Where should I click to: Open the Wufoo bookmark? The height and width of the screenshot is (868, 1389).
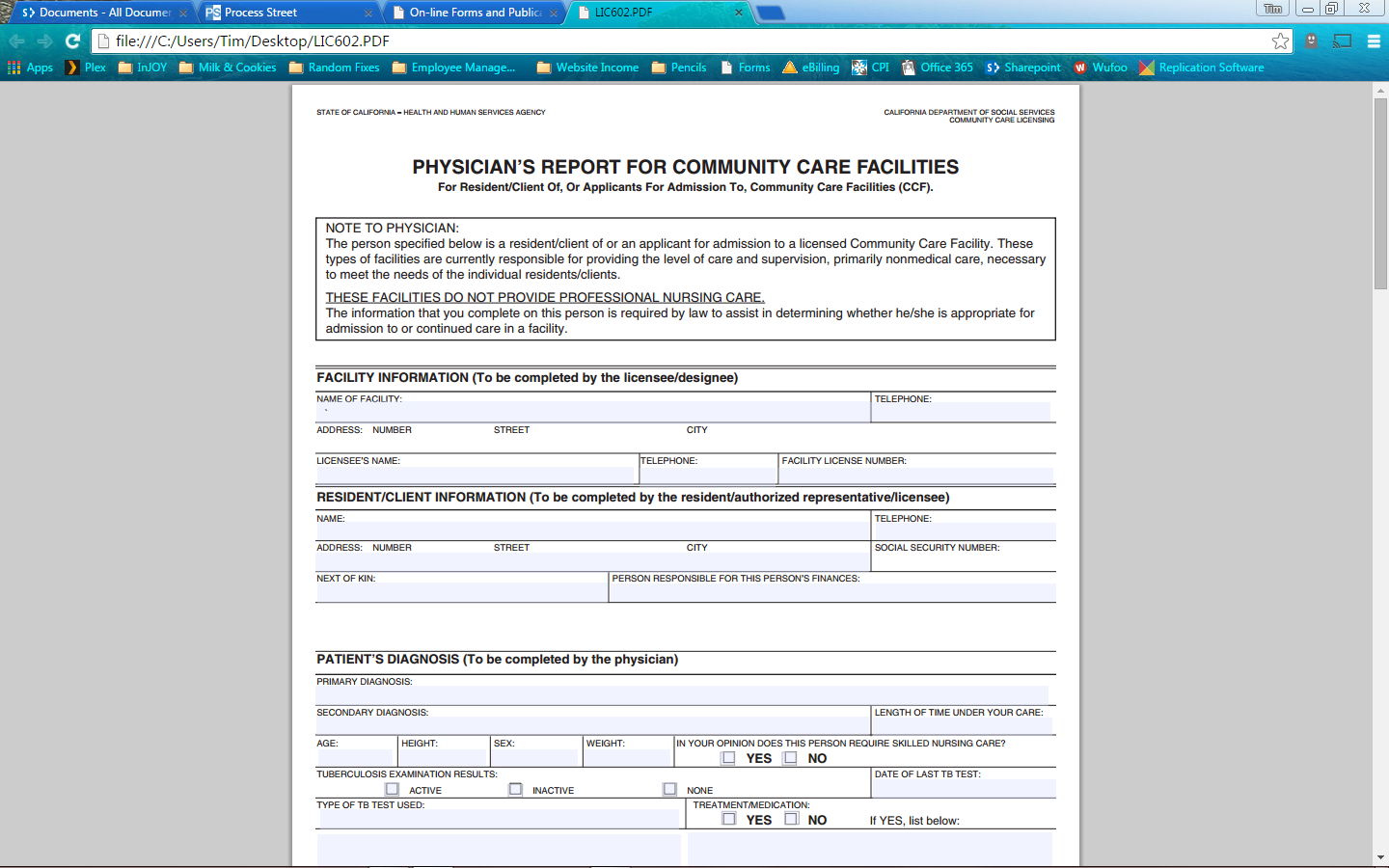(x=1101, y=68)
